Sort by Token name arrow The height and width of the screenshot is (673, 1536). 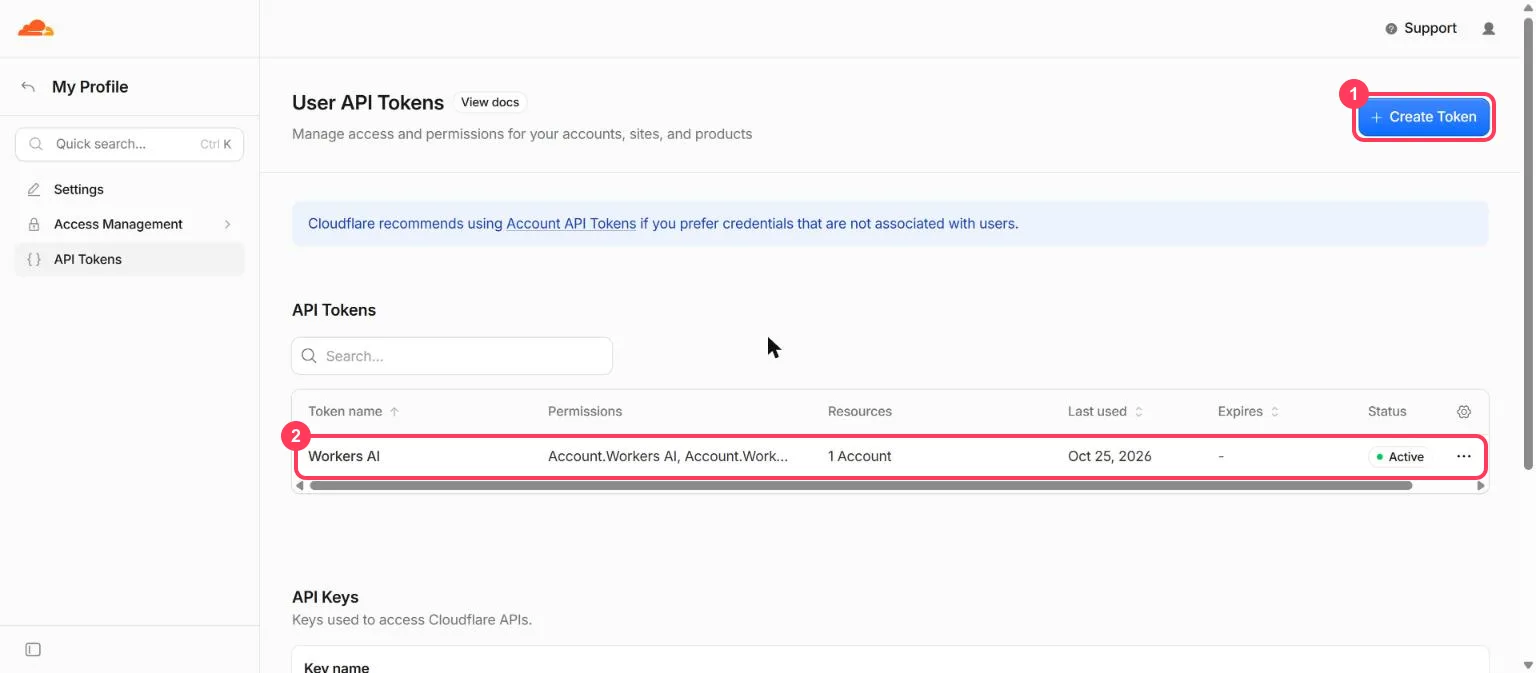pos(394,412)
